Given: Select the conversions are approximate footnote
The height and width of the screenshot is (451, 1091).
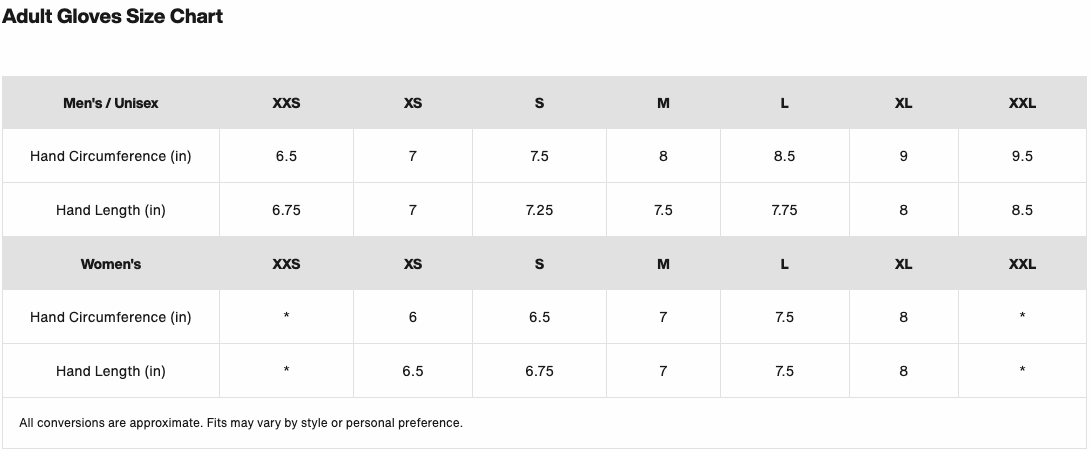Looking at the screenshot, I should pos(241,422).
